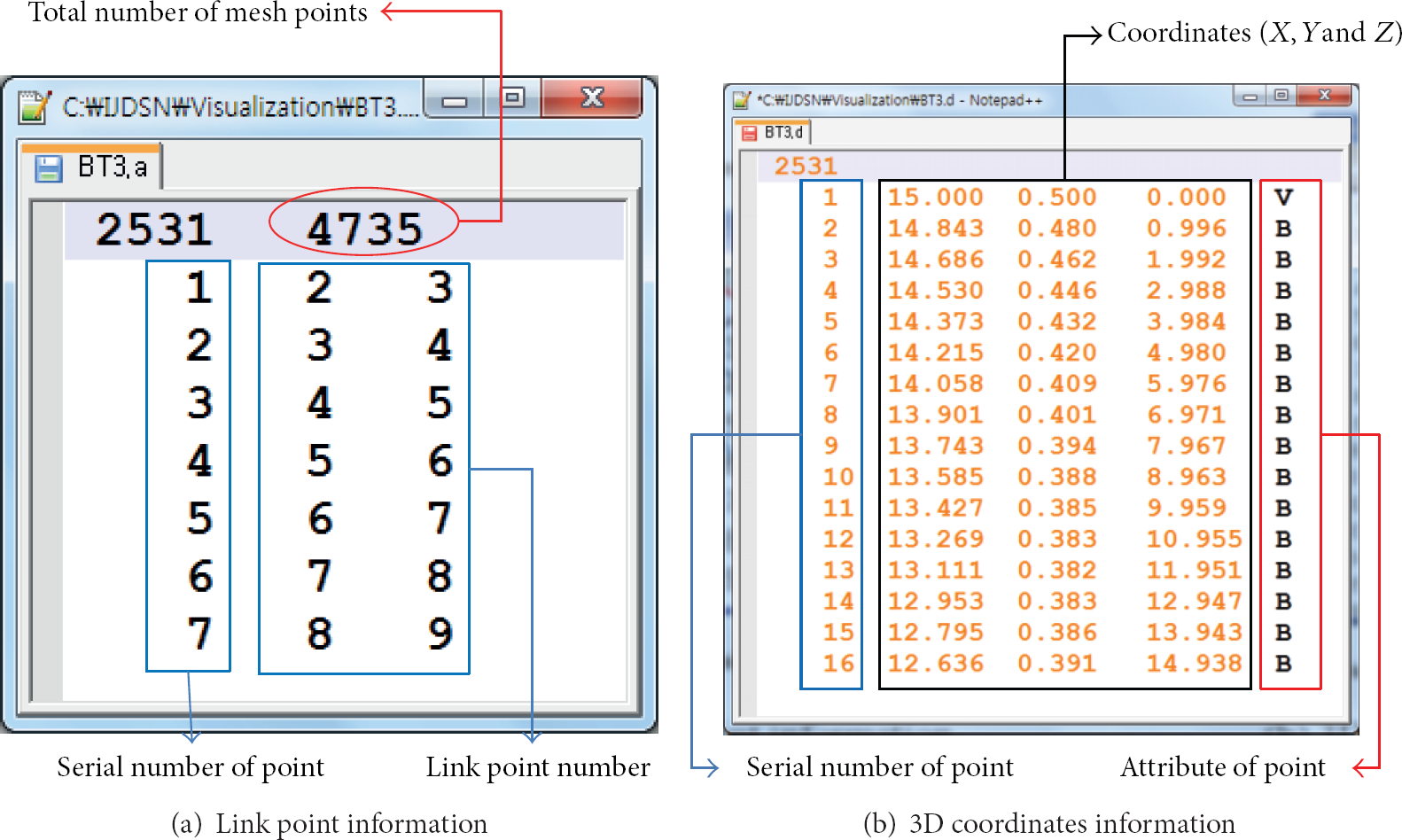Maximize the BT3.d Notepad++ window

click(1281, 95)
